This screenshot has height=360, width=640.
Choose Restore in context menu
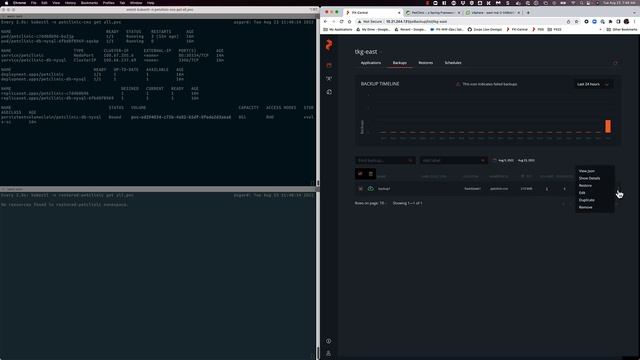click(585, 186)
